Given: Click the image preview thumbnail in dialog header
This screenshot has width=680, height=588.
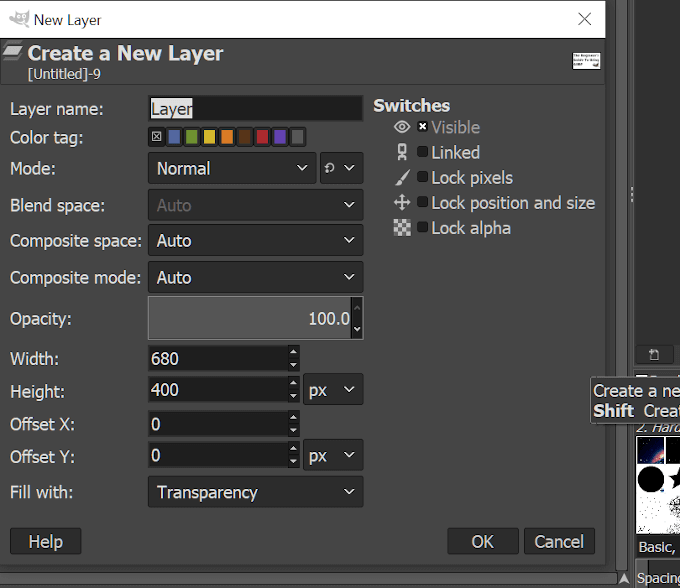Looking at the screenshot, I should [585, 61].
